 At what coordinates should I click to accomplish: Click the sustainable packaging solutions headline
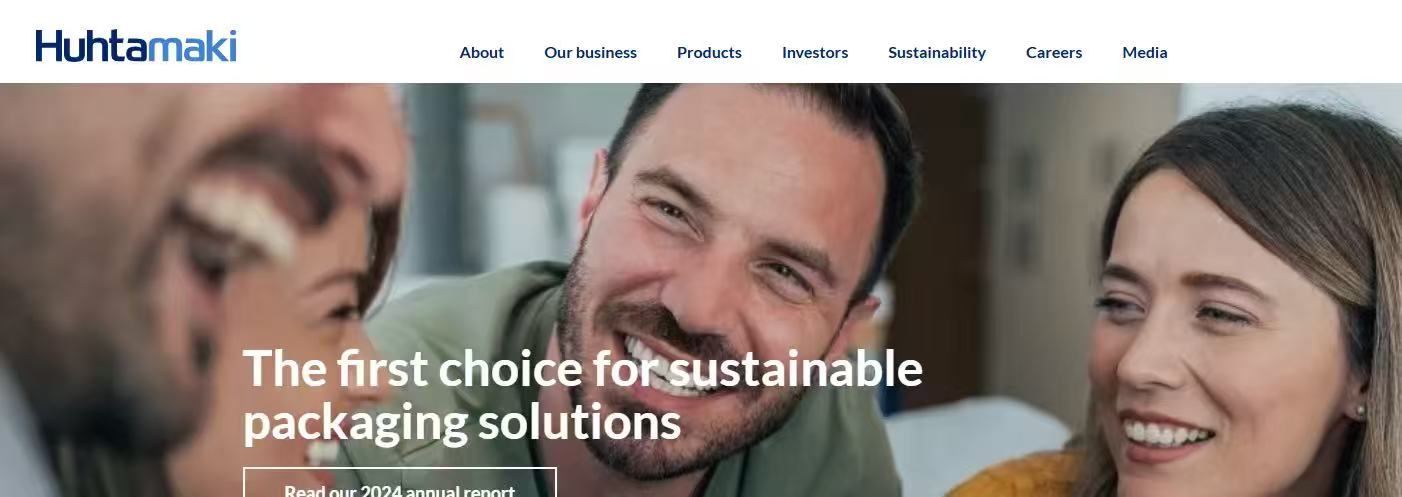(x=582, y=394)
